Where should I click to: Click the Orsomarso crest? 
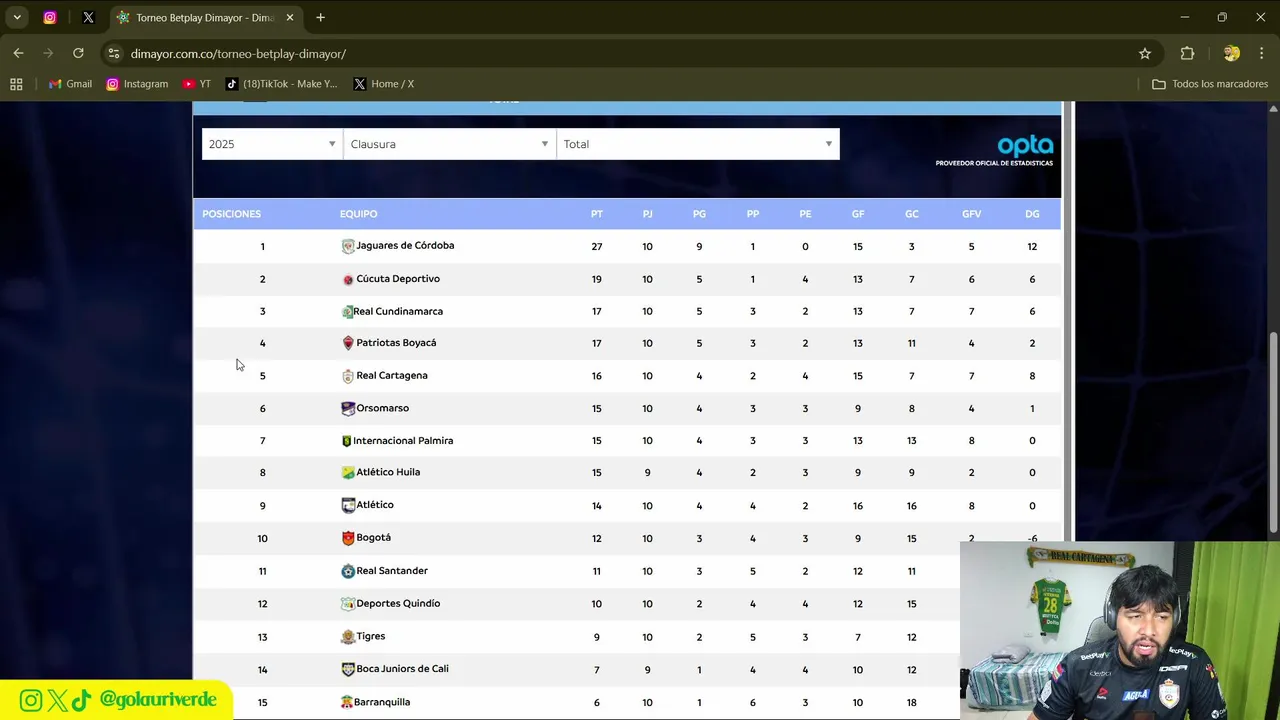click(x=348, y=408)
